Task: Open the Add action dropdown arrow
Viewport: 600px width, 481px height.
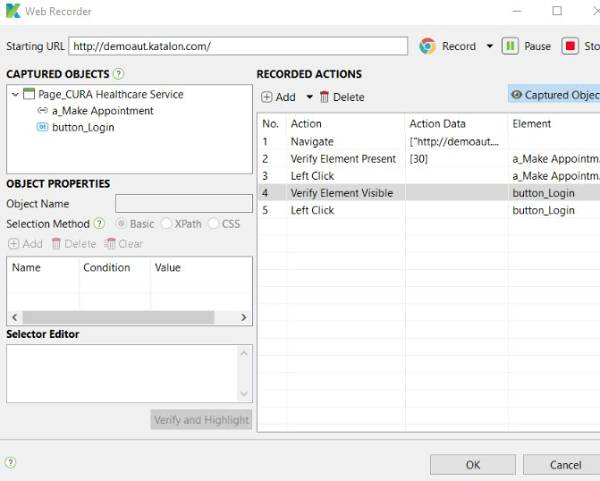Action: click(x=310, y=97)
